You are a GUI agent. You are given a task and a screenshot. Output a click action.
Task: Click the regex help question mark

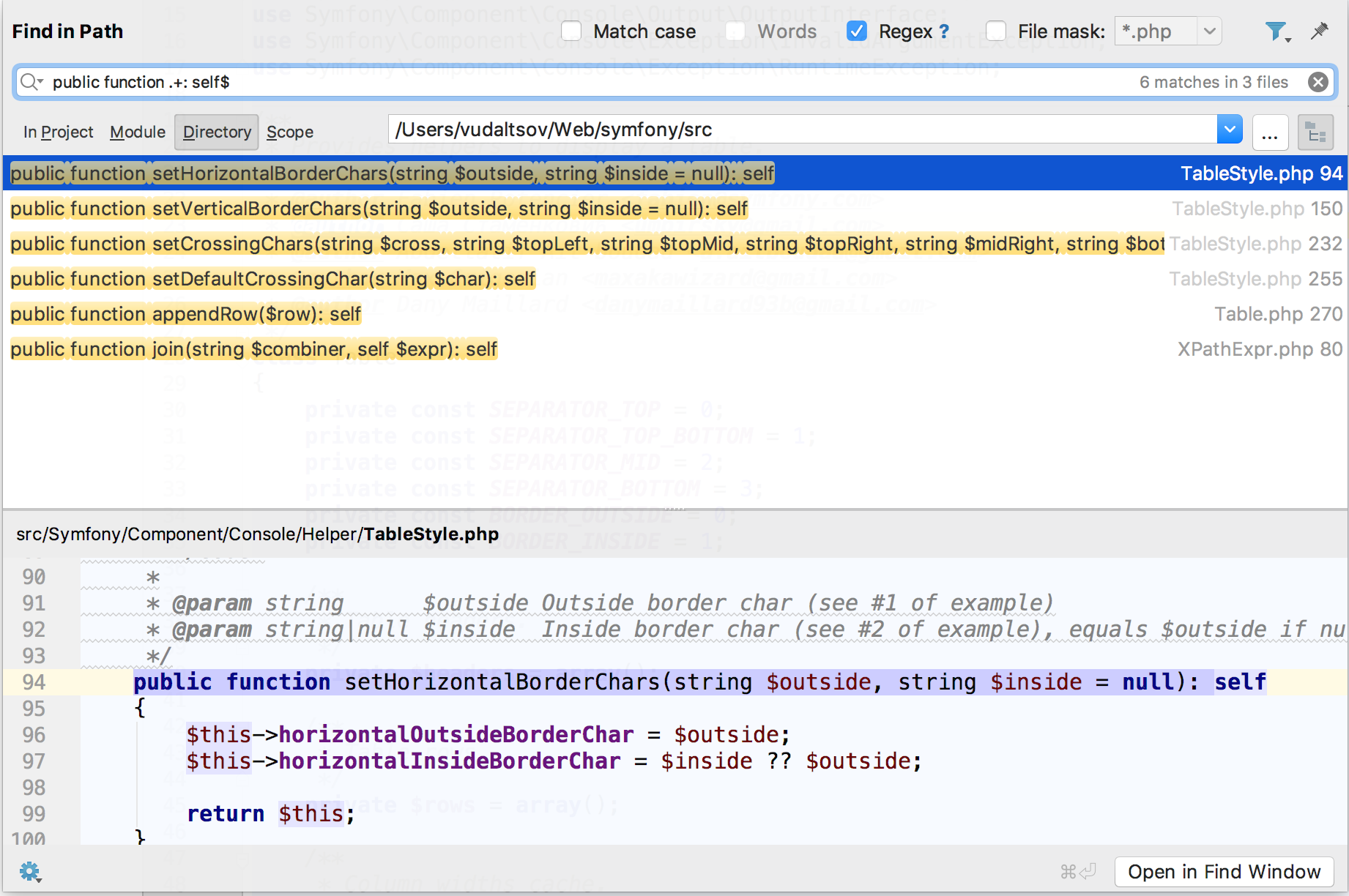click(x=943, y=31)
